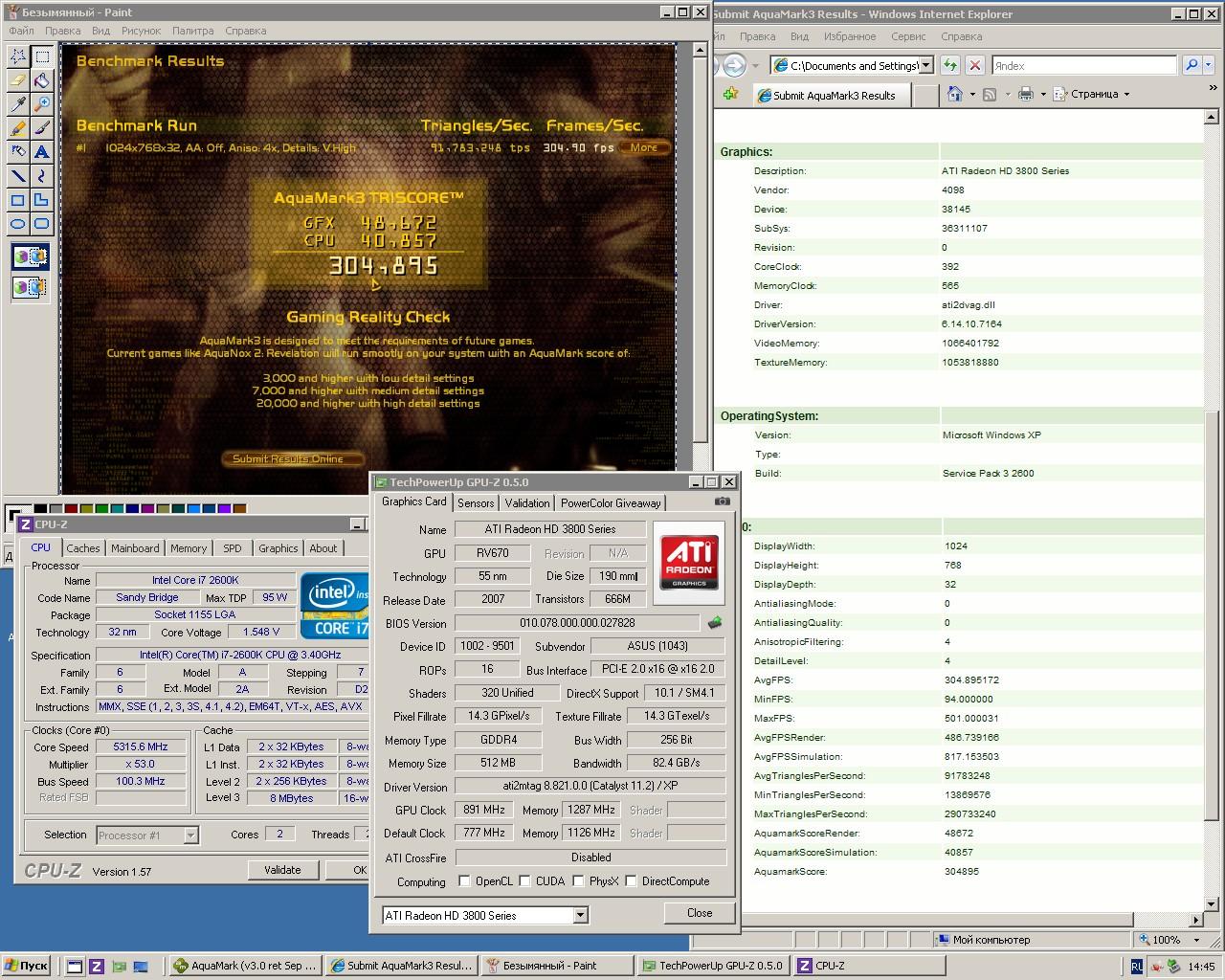Select the straight Line tool

point(17,176)
